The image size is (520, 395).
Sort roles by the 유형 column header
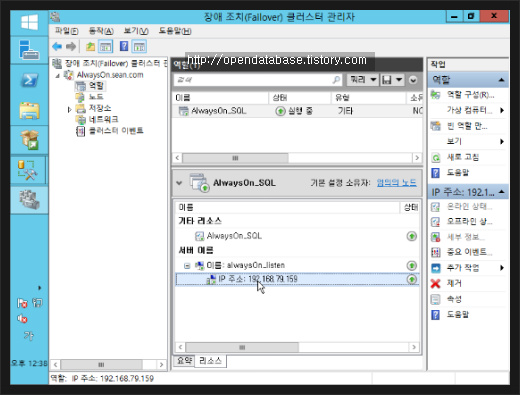[369, 98]
